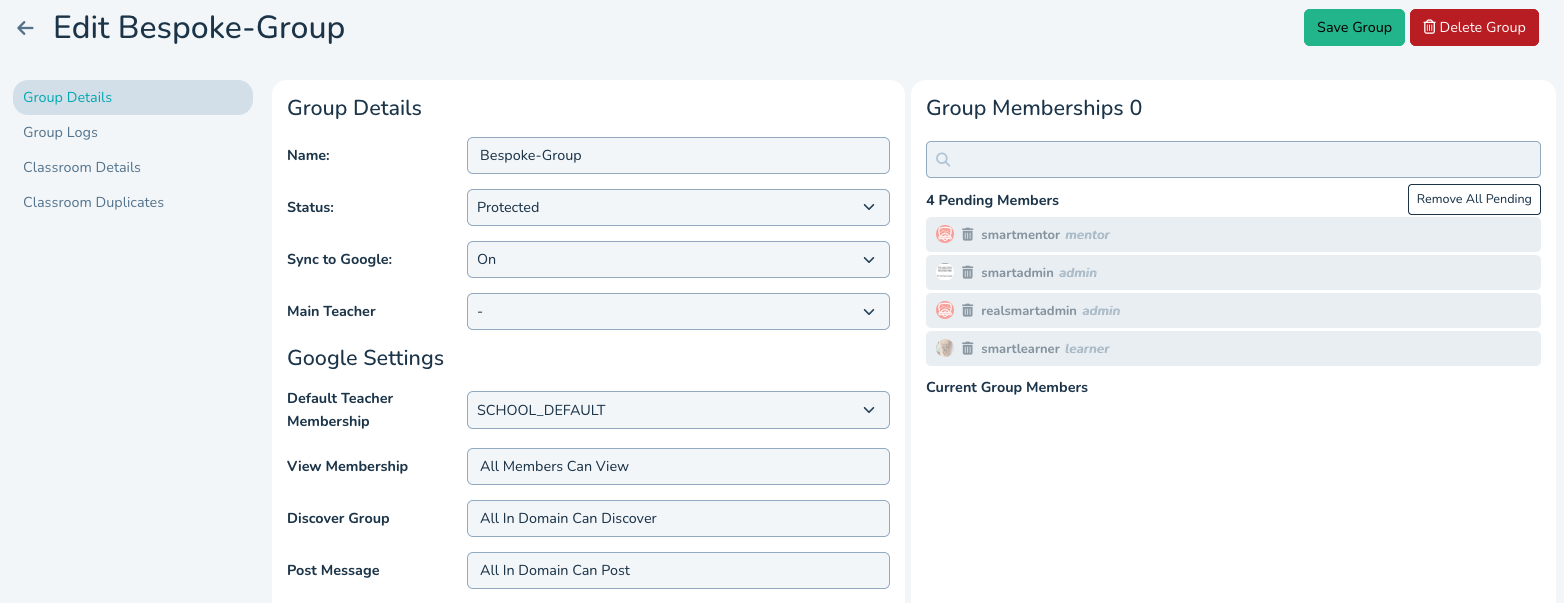Click realsmartadmin's avatar icon

[x=945, y=311]
